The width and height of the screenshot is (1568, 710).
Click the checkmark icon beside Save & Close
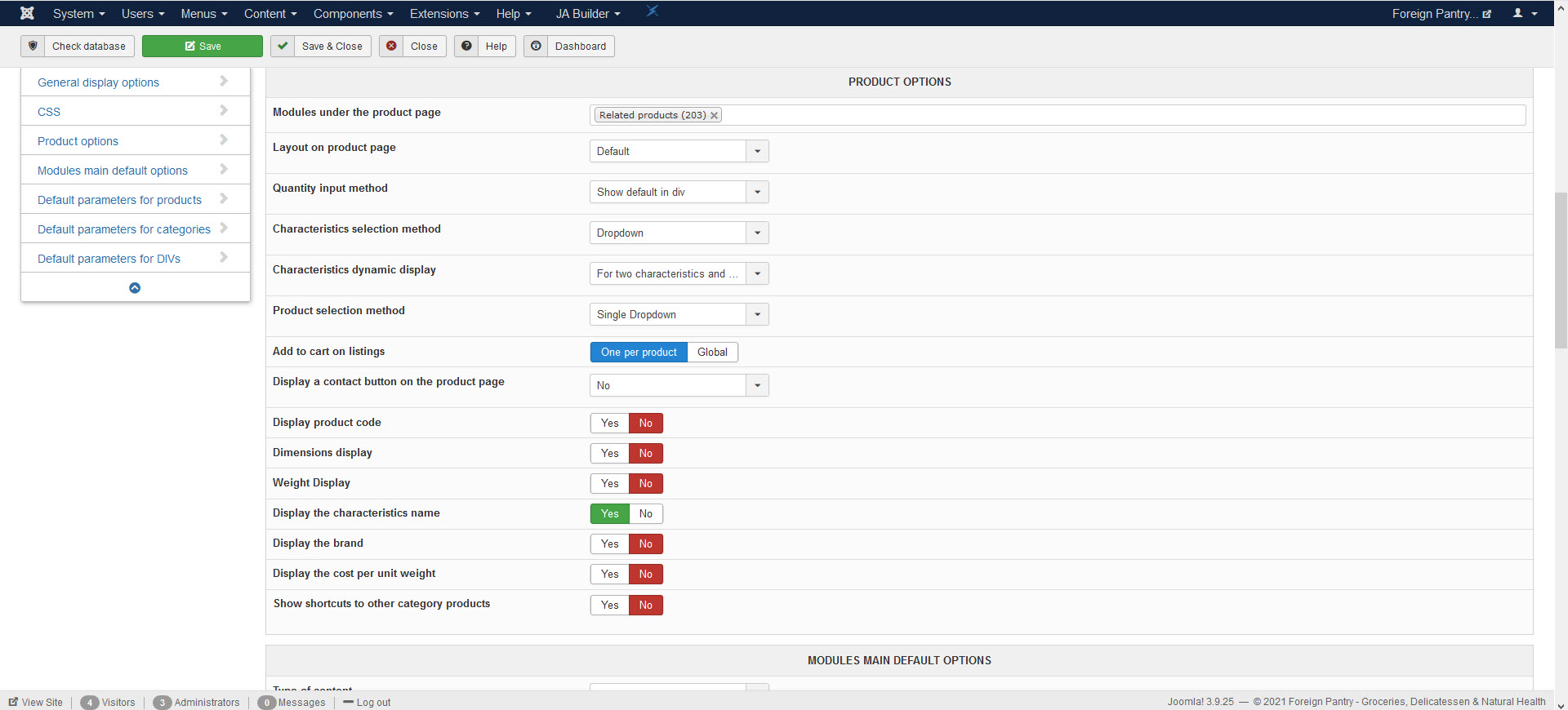[x=283, y=46]
